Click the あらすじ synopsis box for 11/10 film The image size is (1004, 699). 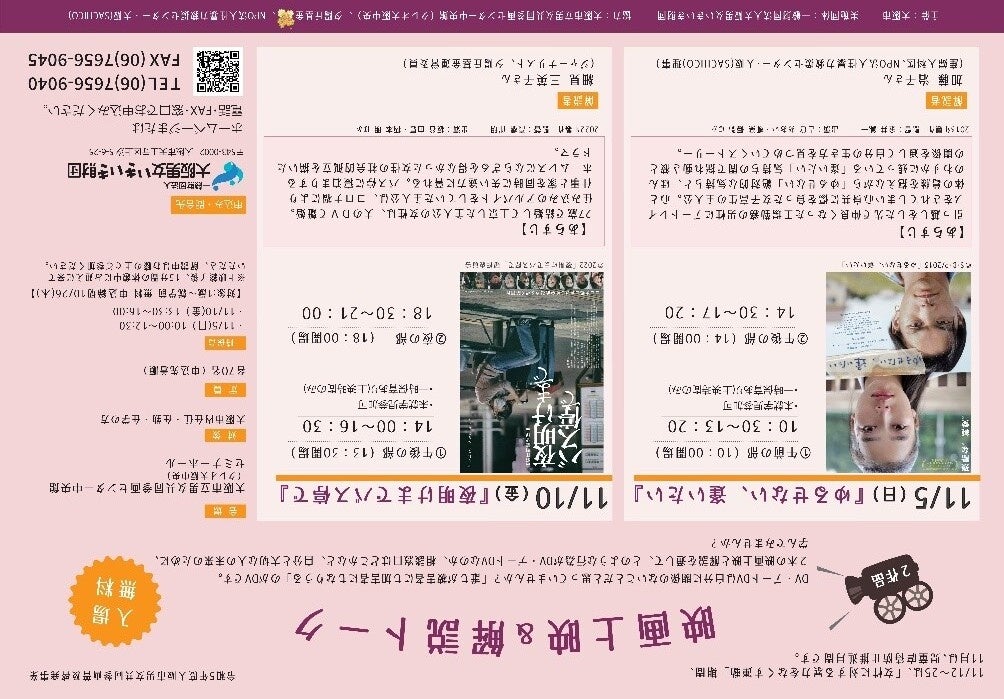(433, 191)
